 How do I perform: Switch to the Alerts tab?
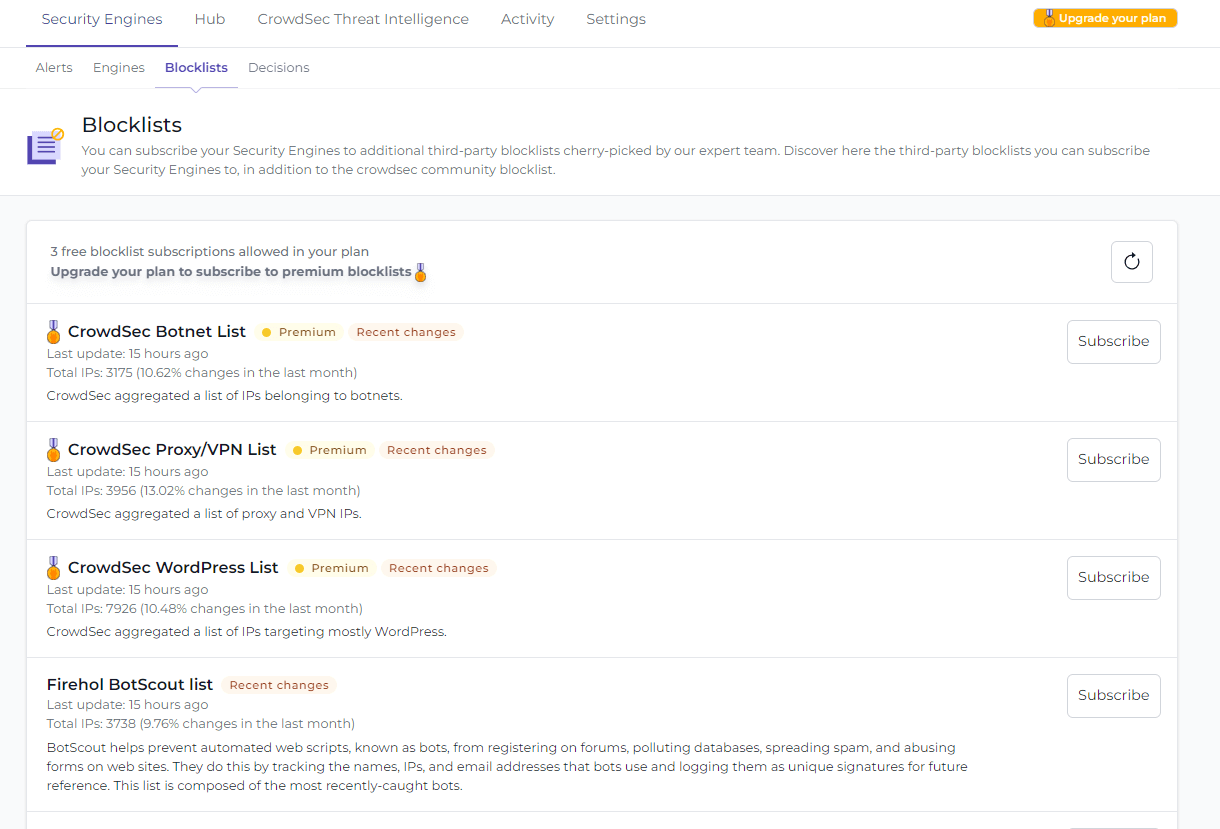click(54, 67)
